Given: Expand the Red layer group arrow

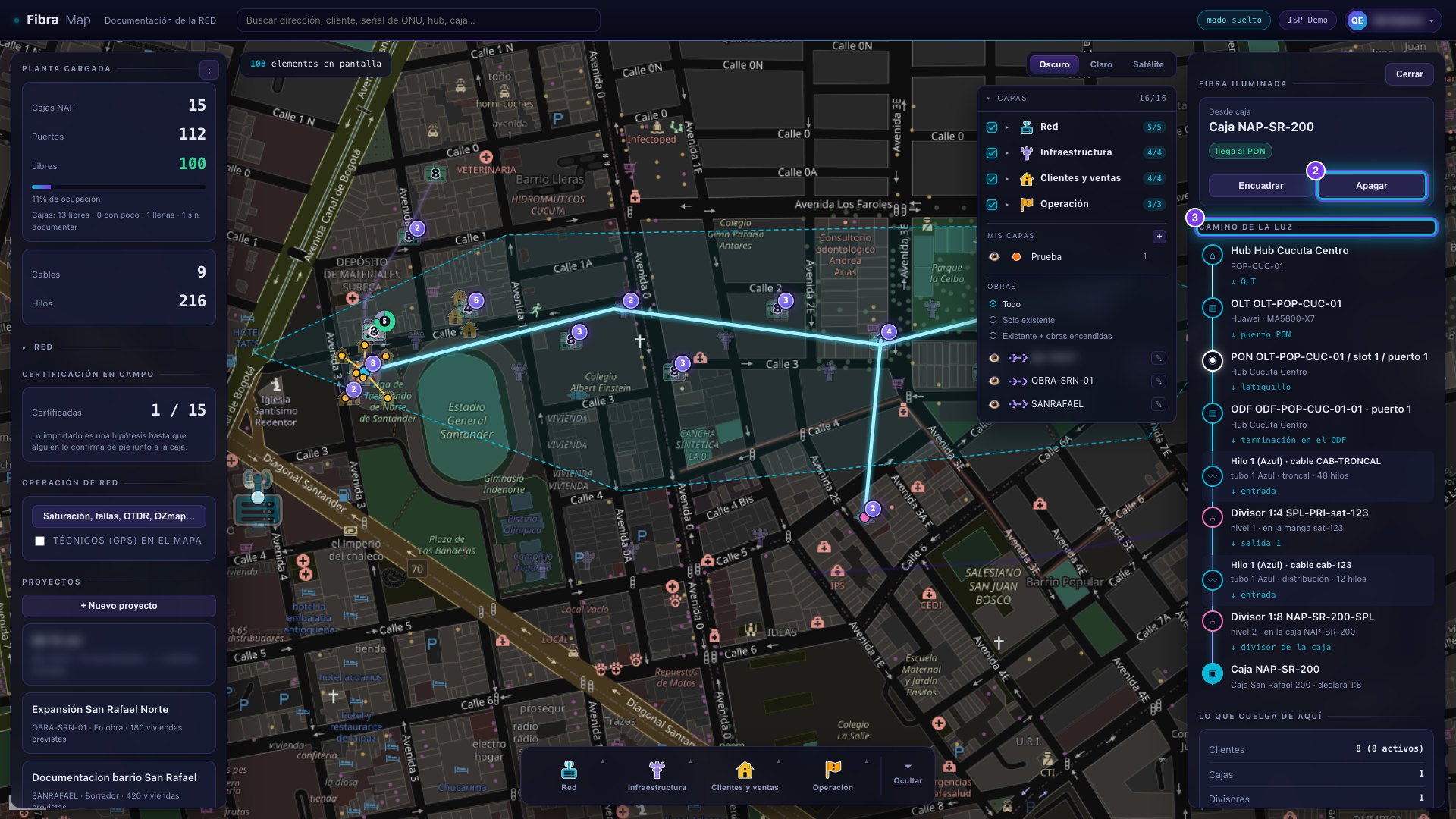Looking at the screenshot, I should tap(1007, 127).
